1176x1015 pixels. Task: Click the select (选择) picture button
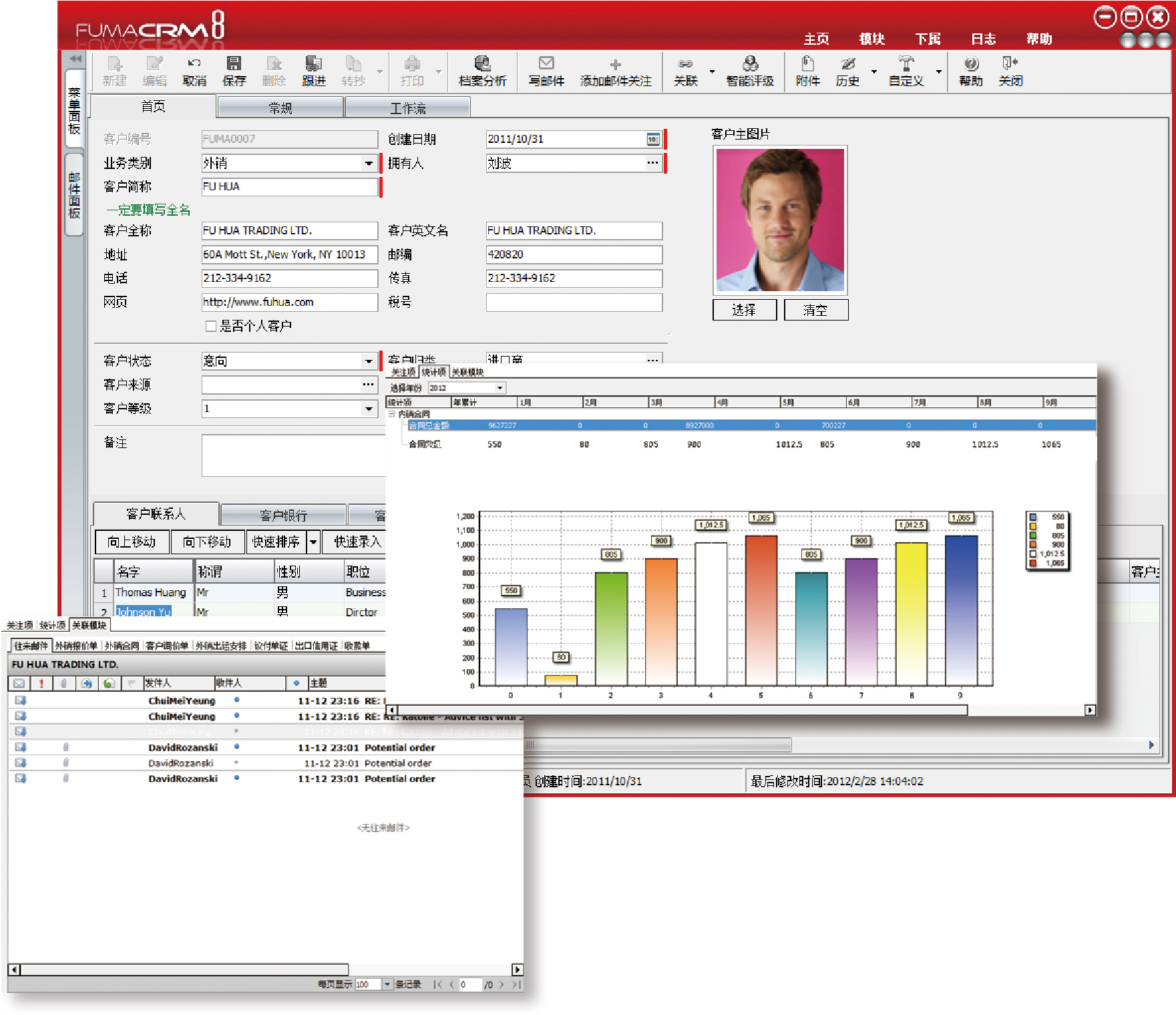click(744, 310)
